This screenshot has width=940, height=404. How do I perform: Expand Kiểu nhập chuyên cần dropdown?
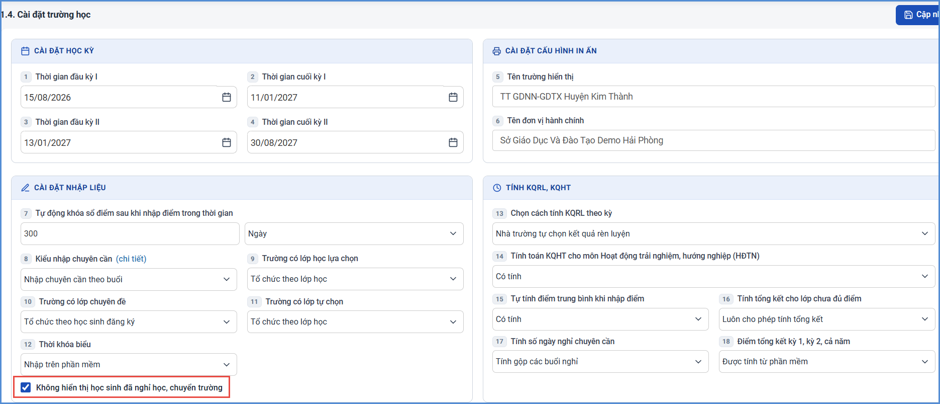(128, 279)
